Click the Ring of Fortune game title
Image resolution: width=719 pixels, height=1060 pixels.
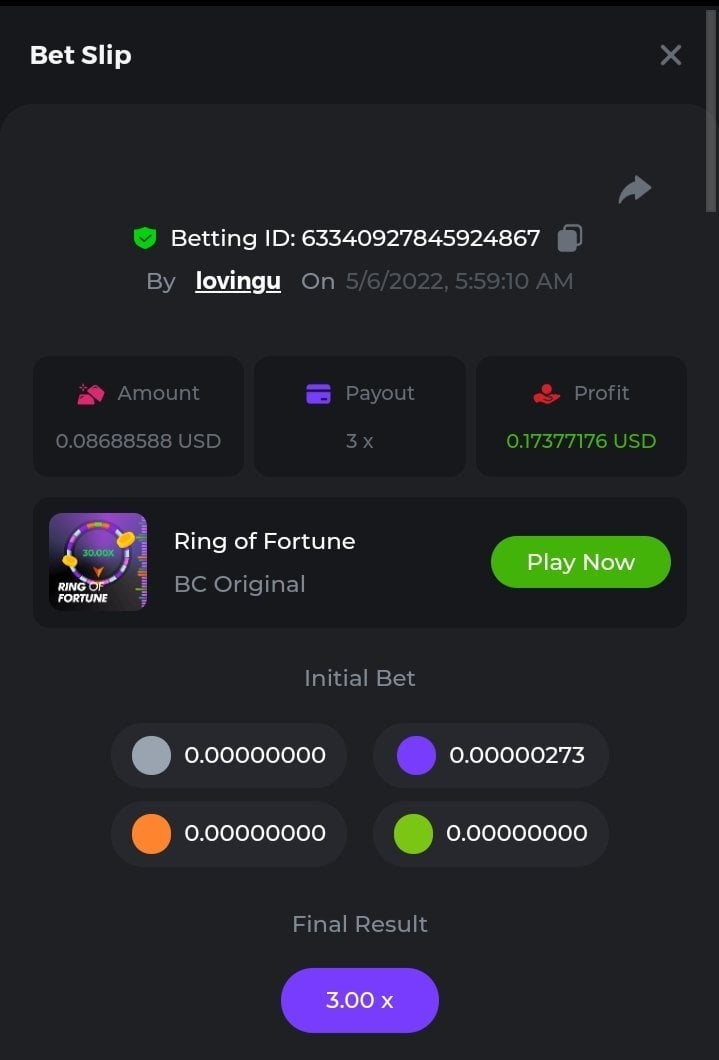264,541
